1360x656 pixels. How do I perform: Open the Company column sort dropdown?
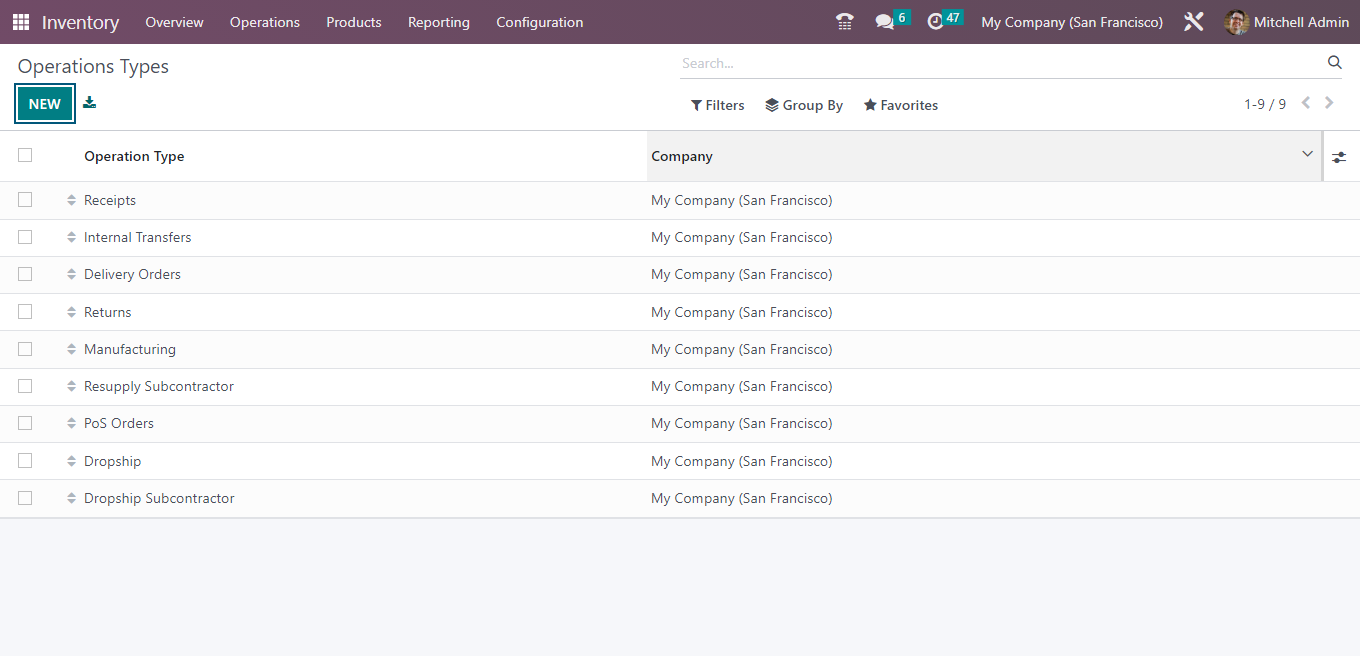(x=1307, y=155)
